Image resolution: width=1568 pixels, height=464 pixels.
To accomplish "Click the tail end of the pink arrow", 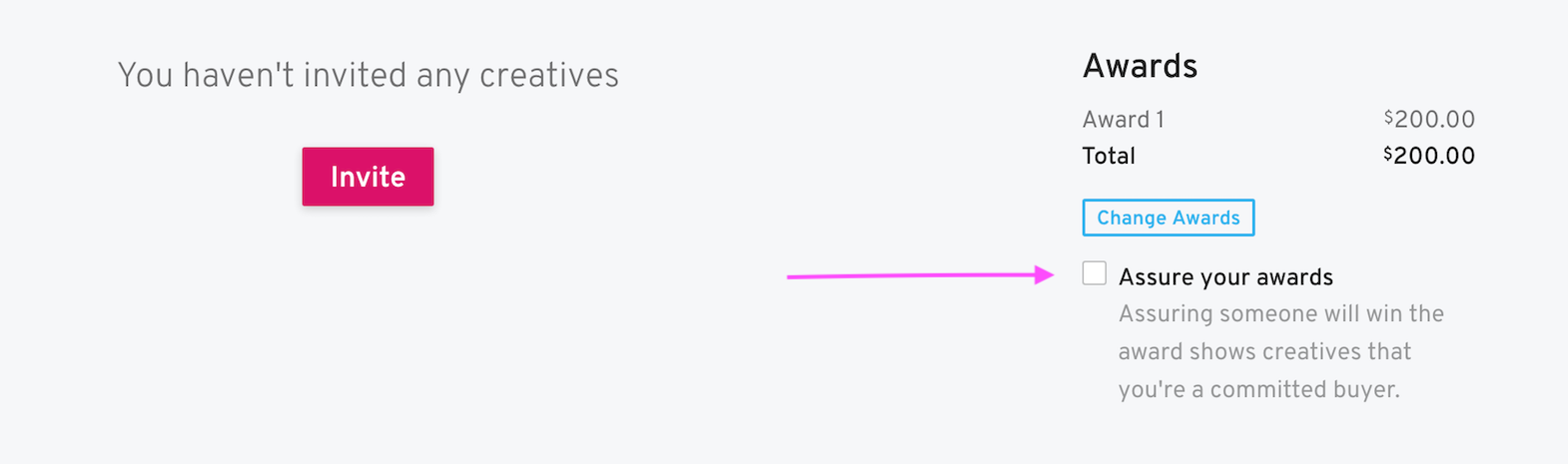I will click(792, 276).
